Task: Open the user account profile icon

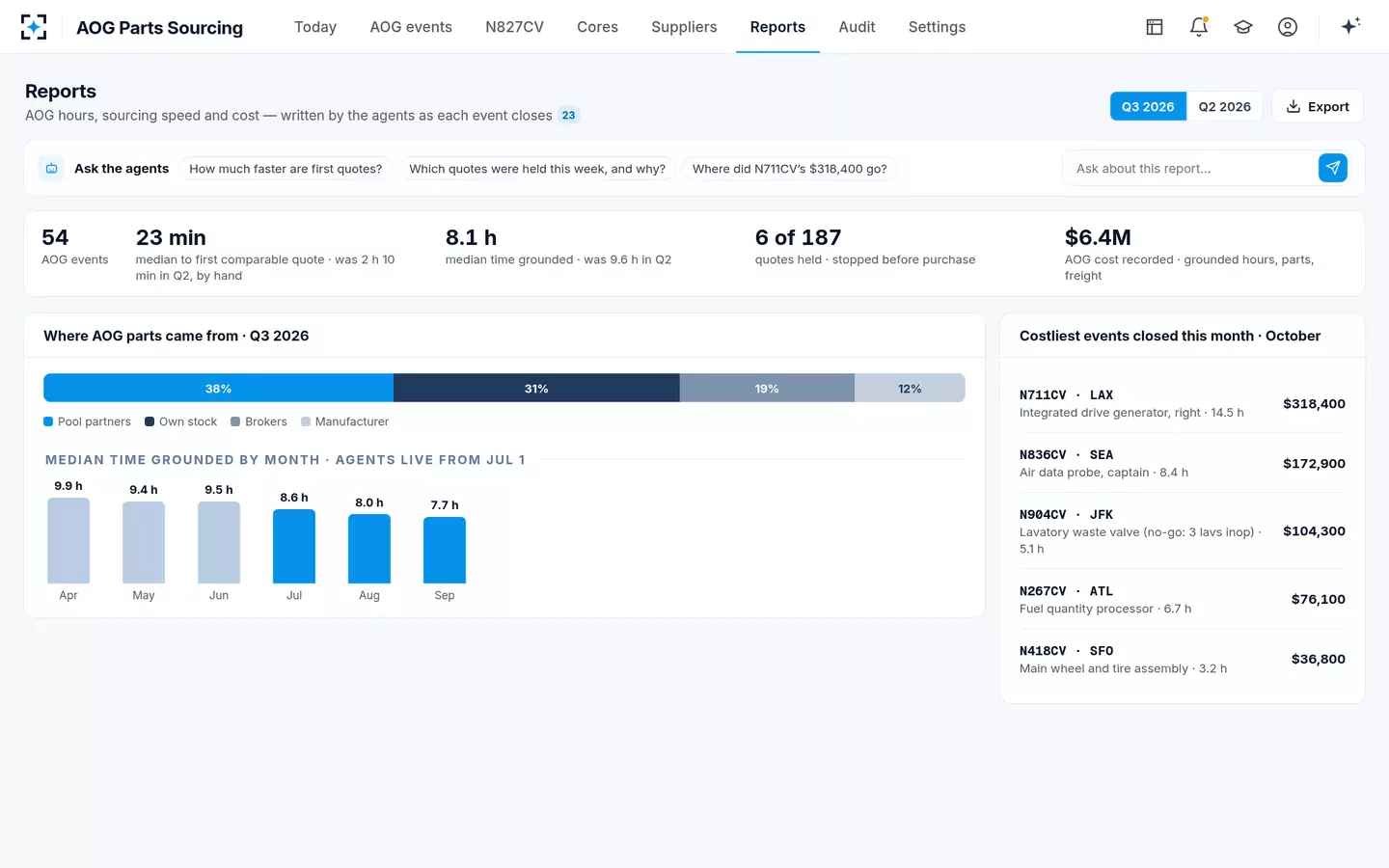Action: (1288, 27)
